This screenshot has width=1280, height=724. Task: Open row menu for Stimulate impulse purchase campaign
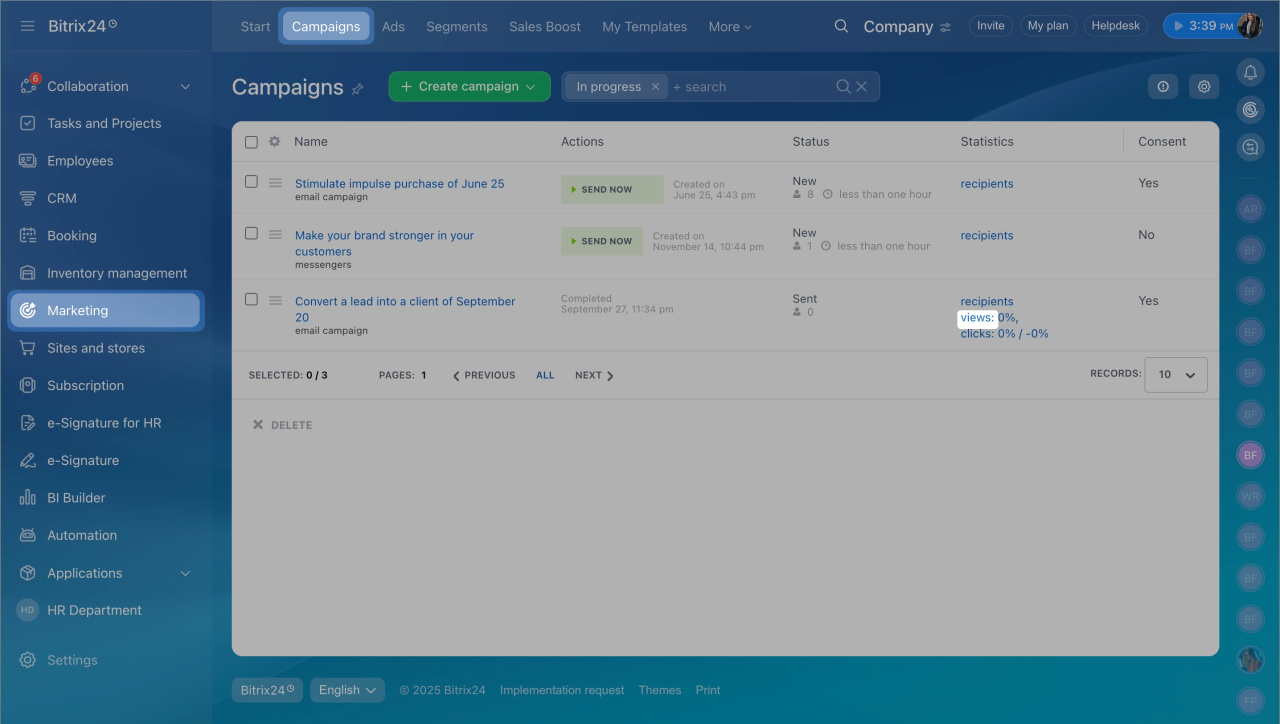(x=275, y=182)
